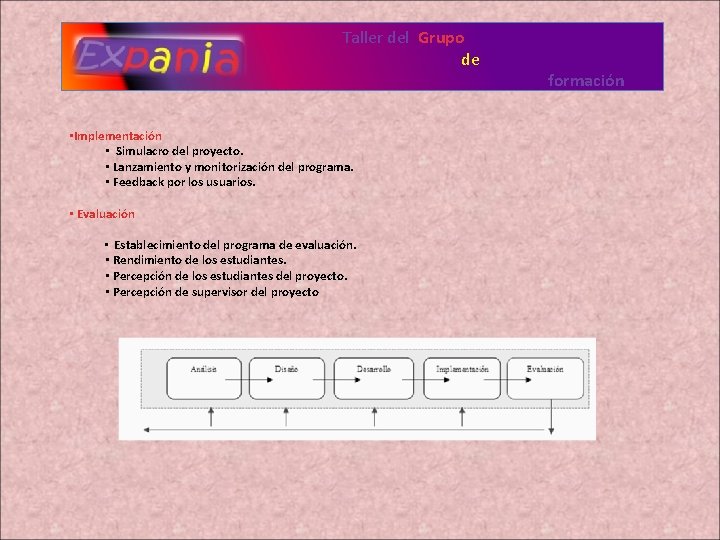Image resolution: width=720 pixels, height=540 pixels.
Task: Click 'Percepción de los estudiantes del proyecto.'
Action: pyautogui.click(x=230, y=276)
